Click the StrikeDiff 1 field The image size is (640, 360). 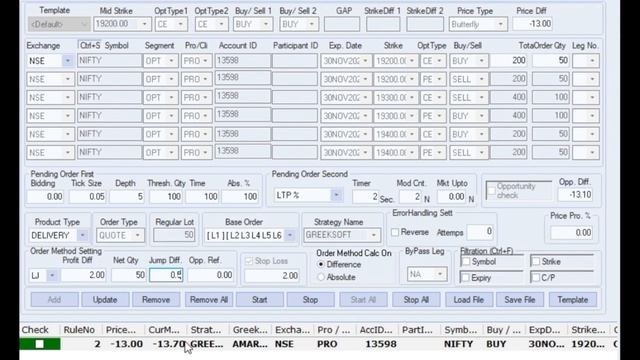(383, 24)
